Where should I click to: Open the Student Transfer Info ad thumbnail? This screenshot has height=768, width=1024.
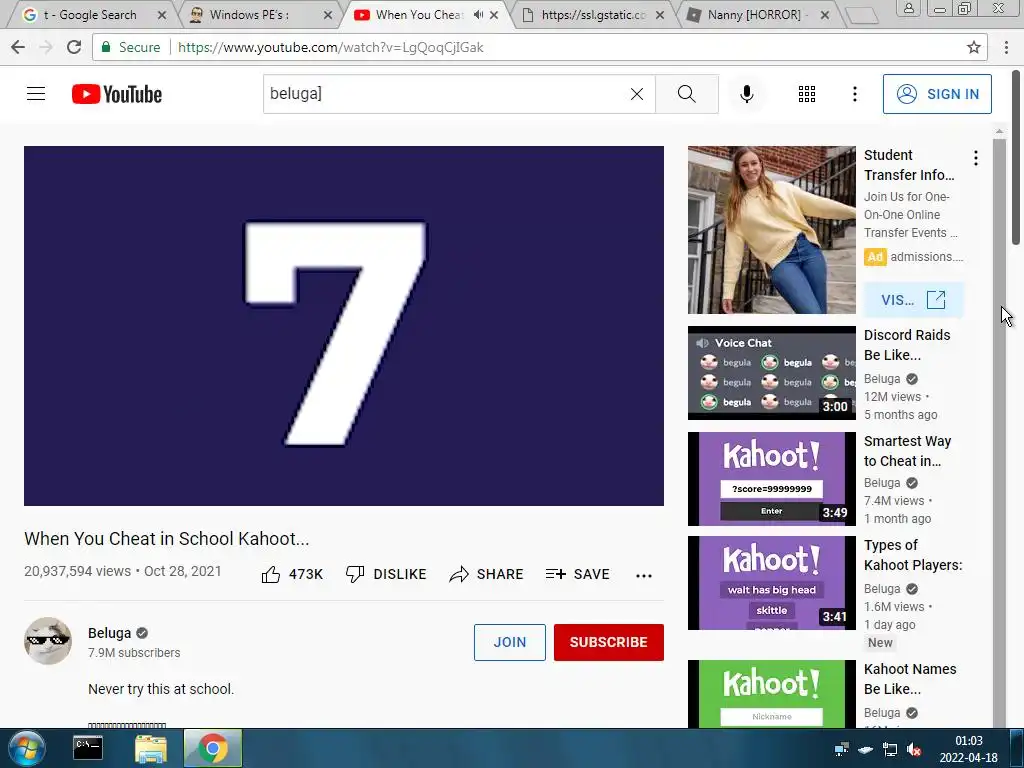[x=771, y=230]
